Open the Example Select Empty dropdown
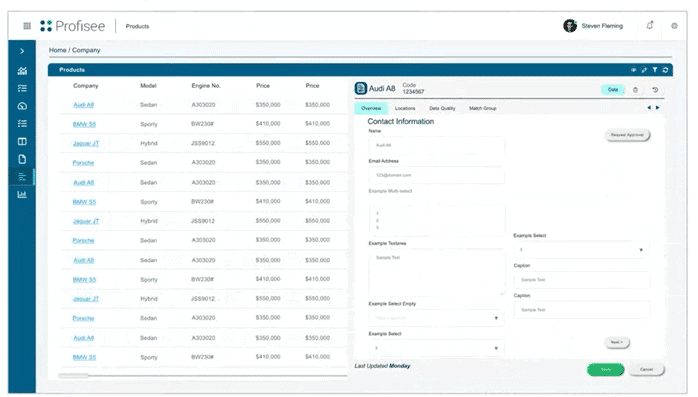Image resolution: width=698 pixels, height=397 pixels. click(436, 318)
